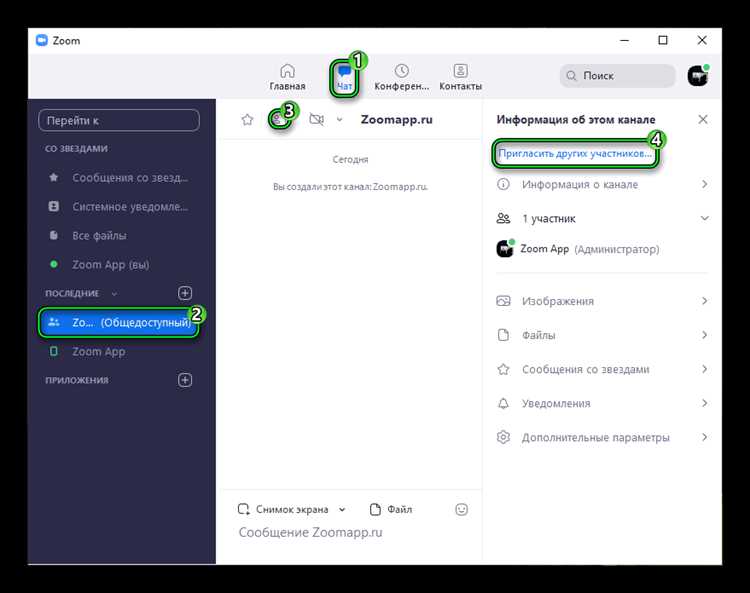Open Сообщения со звездами in info panel
Viewport: 750px width, 593px height.
click(602, 369)
